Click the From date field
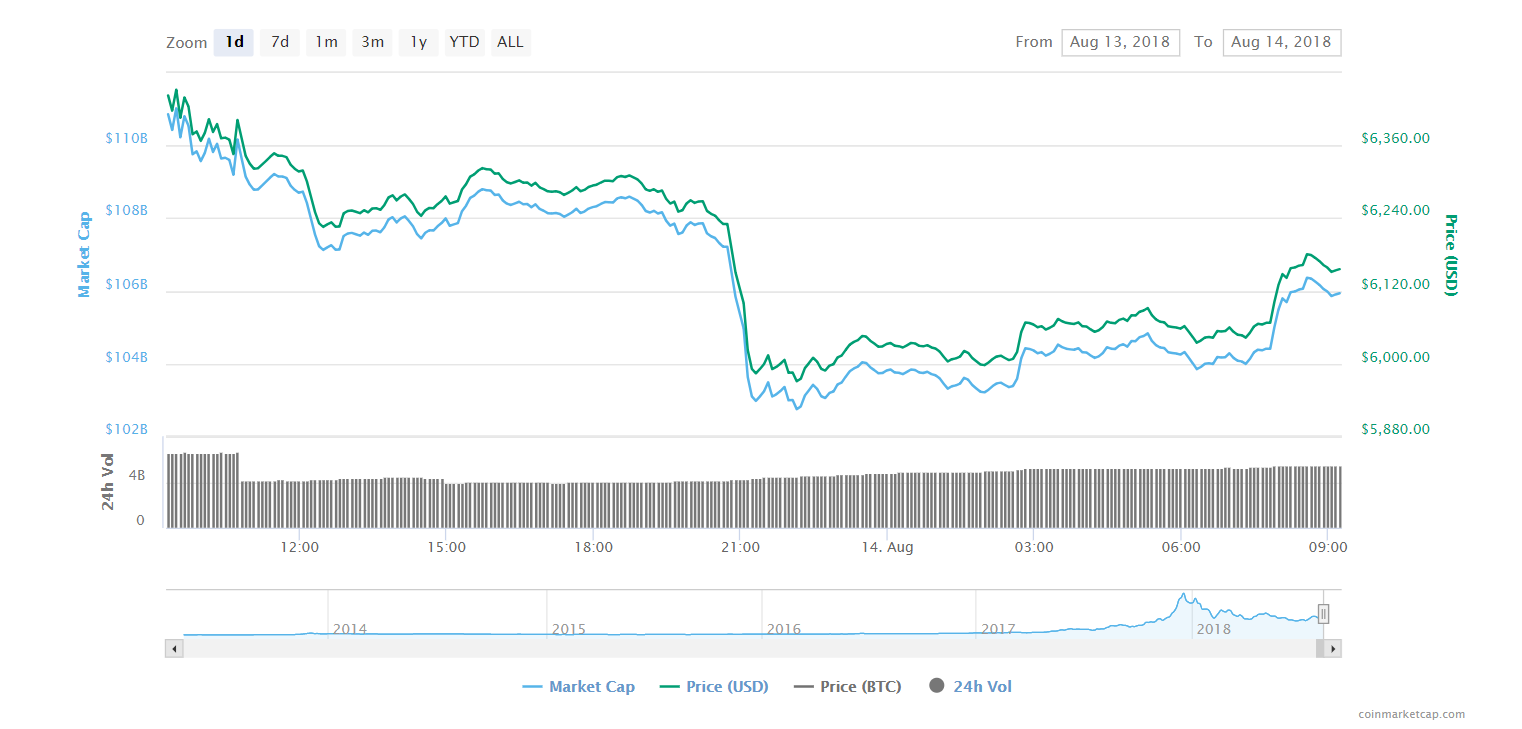This screenshot has width=1522, height=729. pyautogui.click(x=1120, y=42)
